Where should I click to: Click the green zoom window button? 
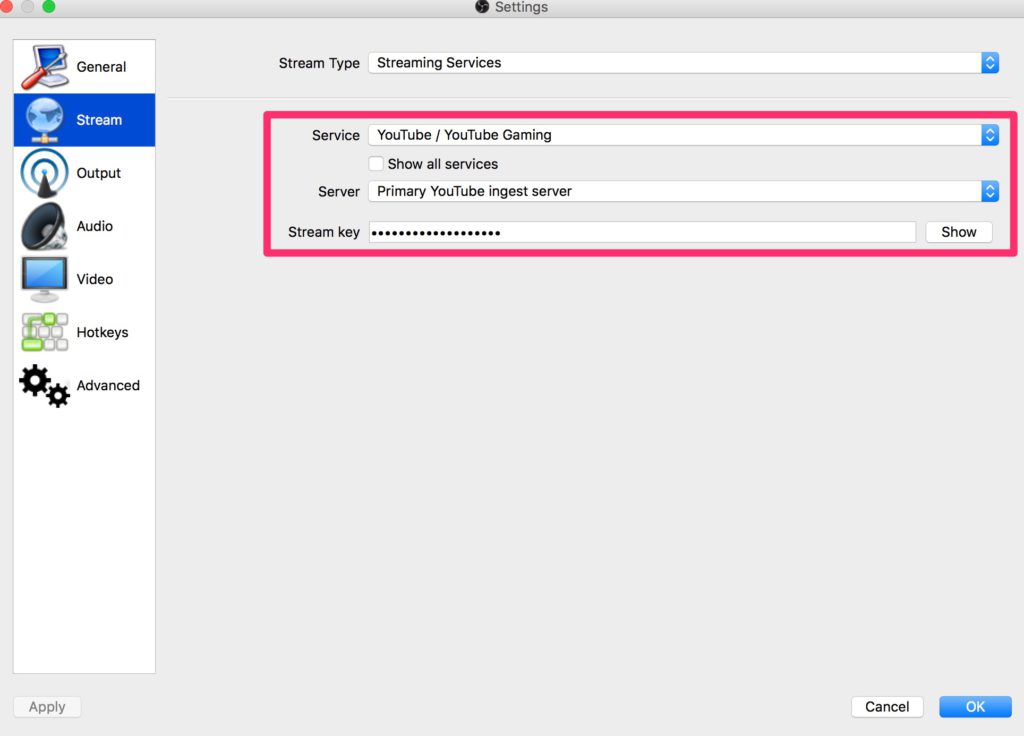point(48,7)
